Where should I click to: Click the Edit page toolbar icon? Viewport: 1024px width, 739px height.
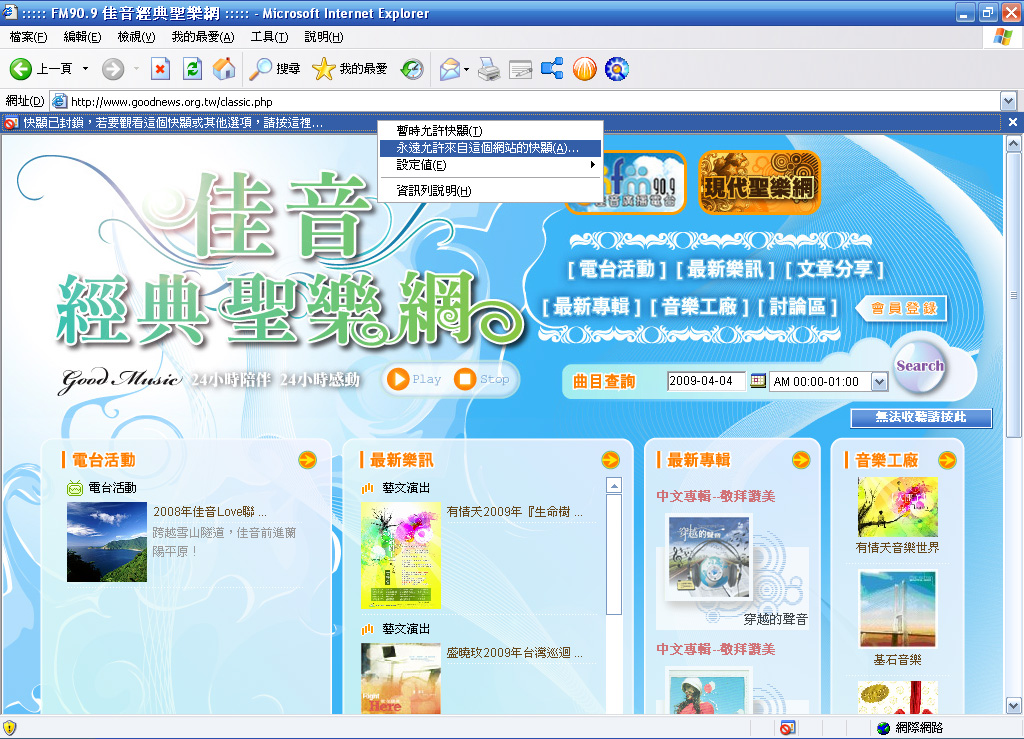(x=520, y=69)
